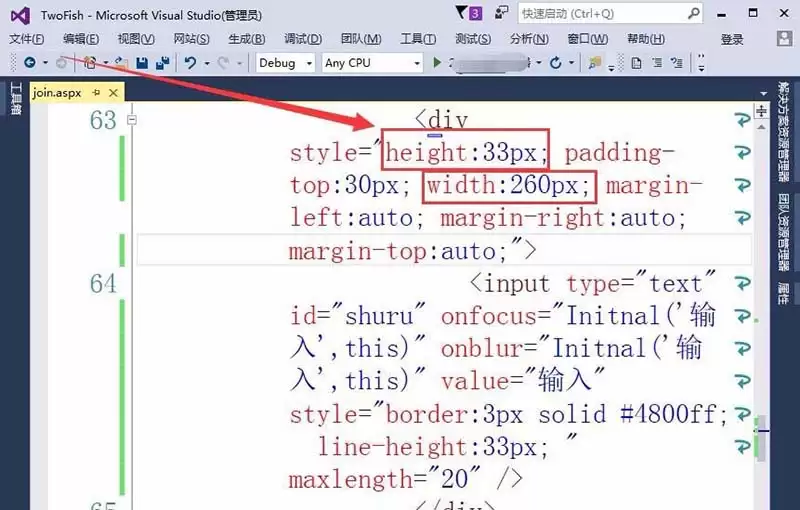Open the navigate backward history dropdown
Screen dimensions: 800x510
[45, 63]
